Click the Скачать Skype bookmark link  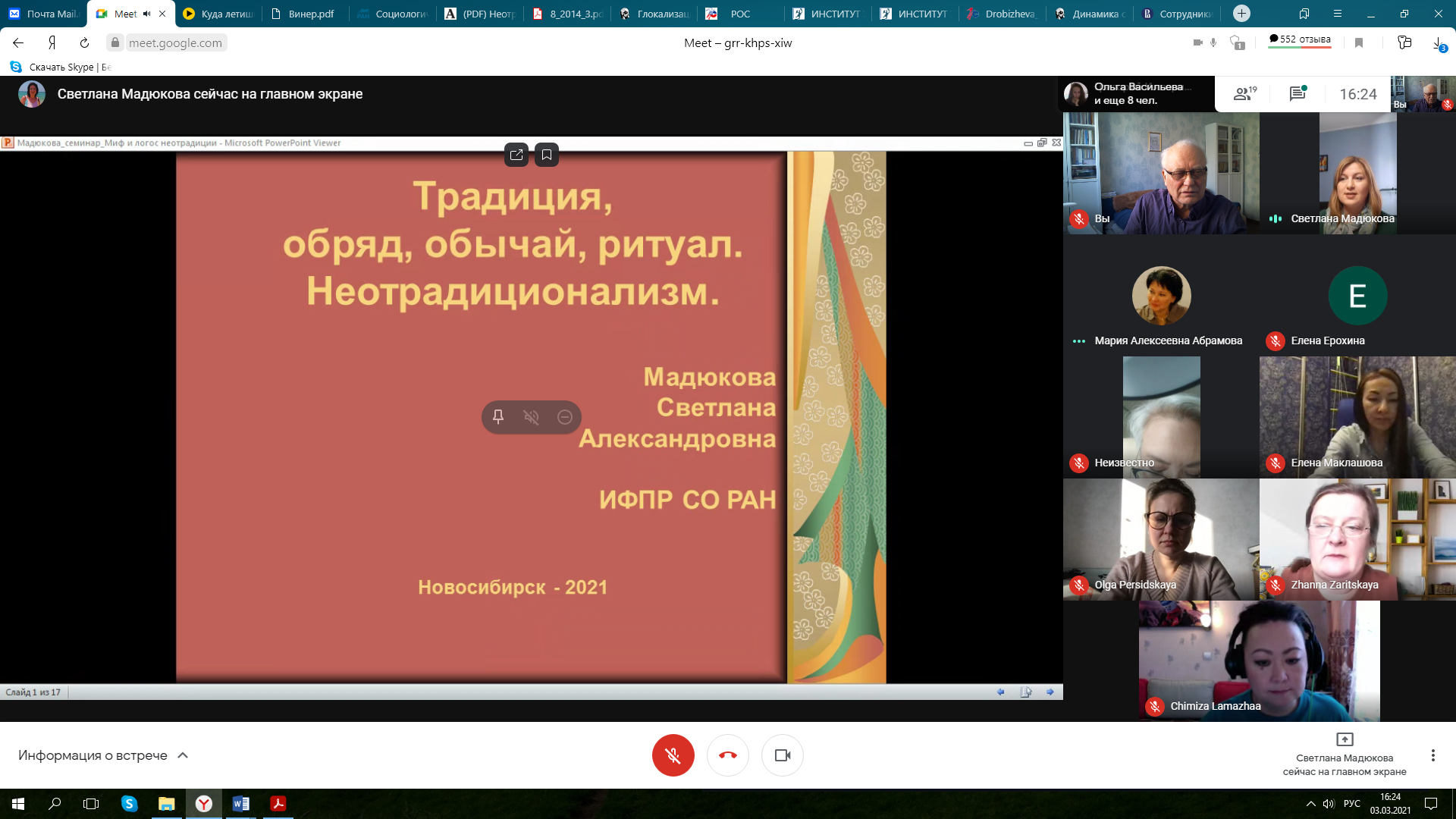(x=62, y=67)
